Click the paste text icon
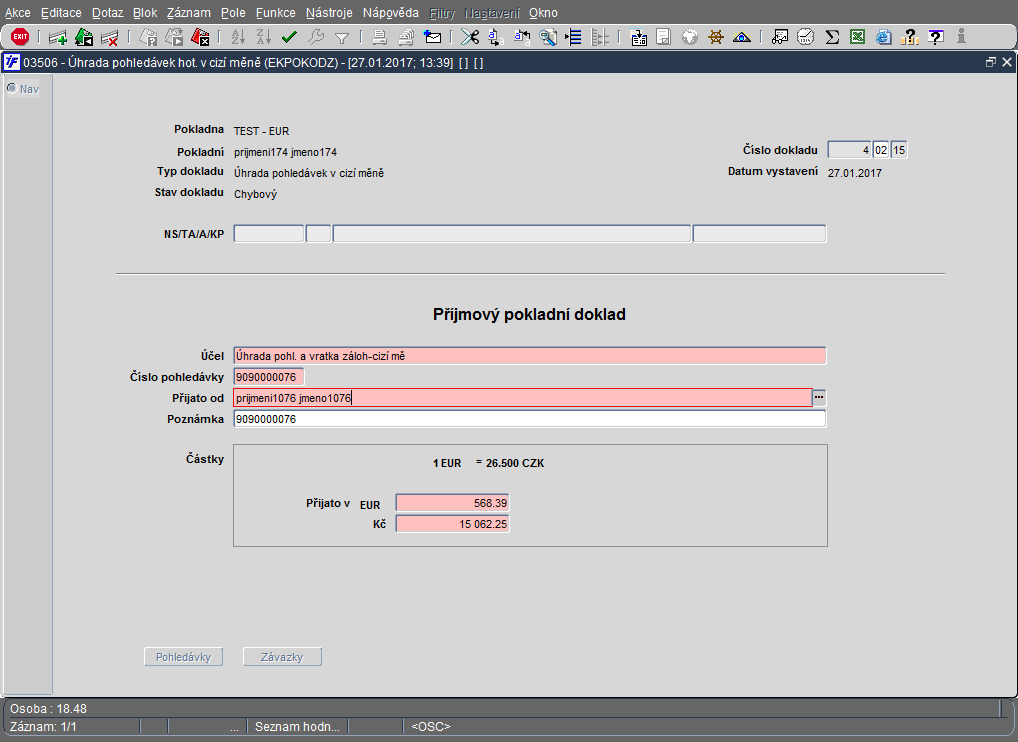This screenshot has height=742, width=1018. (x=522, y=38)
